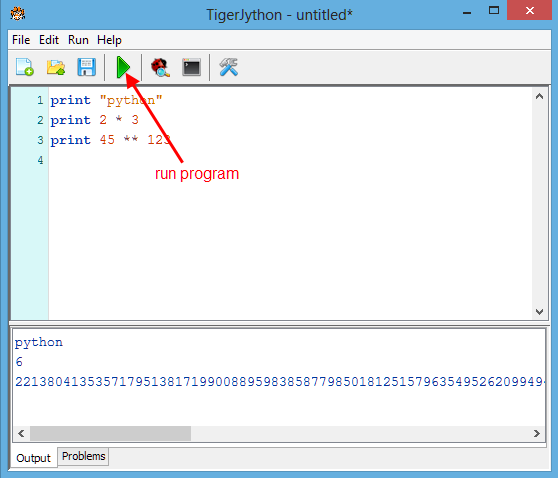The image size is (558, 478).
Task: Click code line 'print 45 ** 123'
Action: coord(110,140)
